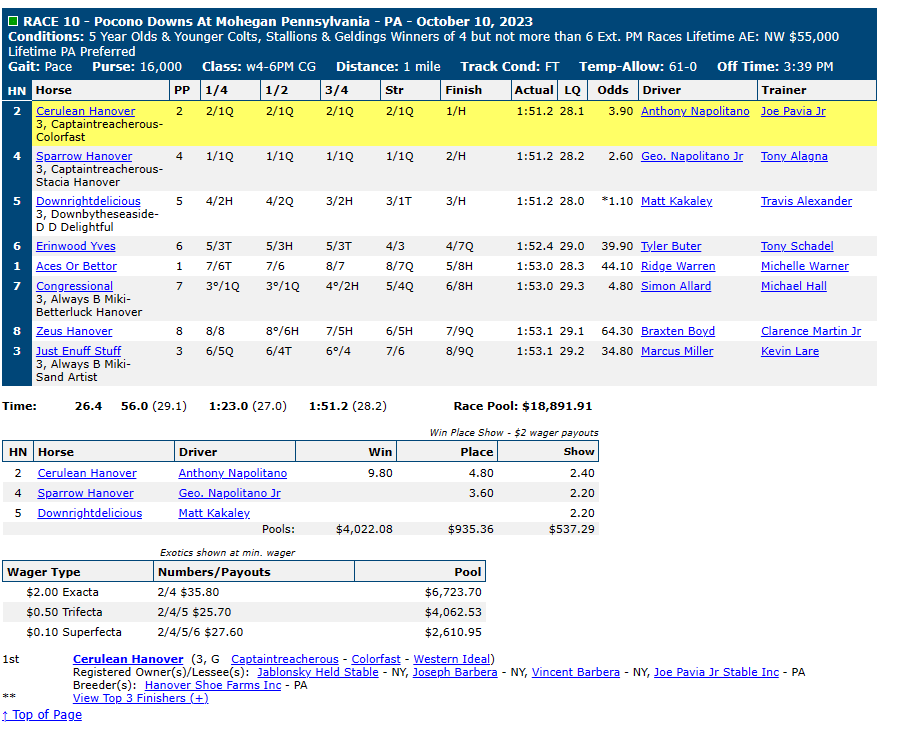Image resolution: width=906 pixels, height=735 pixels.
Task: Click the Race Pool: $18,891.91 text
Action: [523, 406]
